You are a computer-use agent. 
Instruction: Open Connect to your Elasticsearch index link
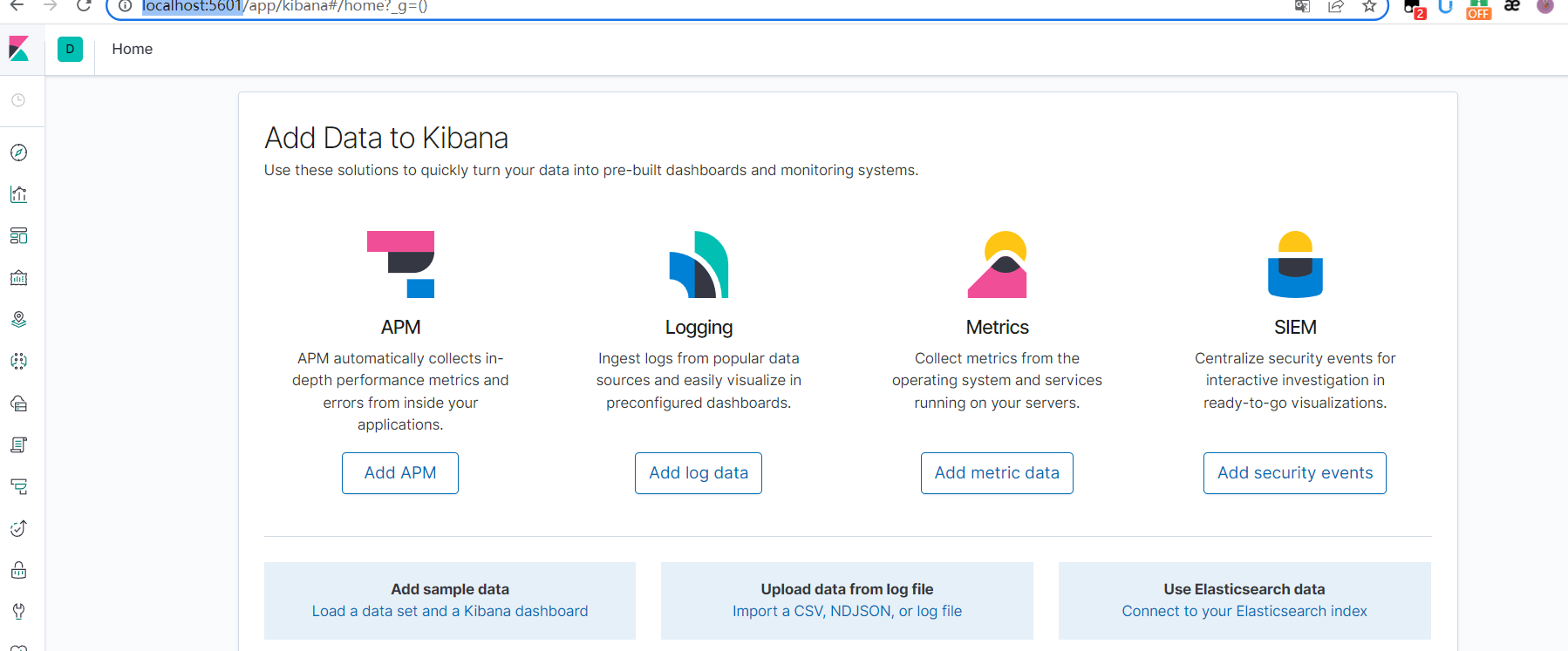pos(1244,611)
